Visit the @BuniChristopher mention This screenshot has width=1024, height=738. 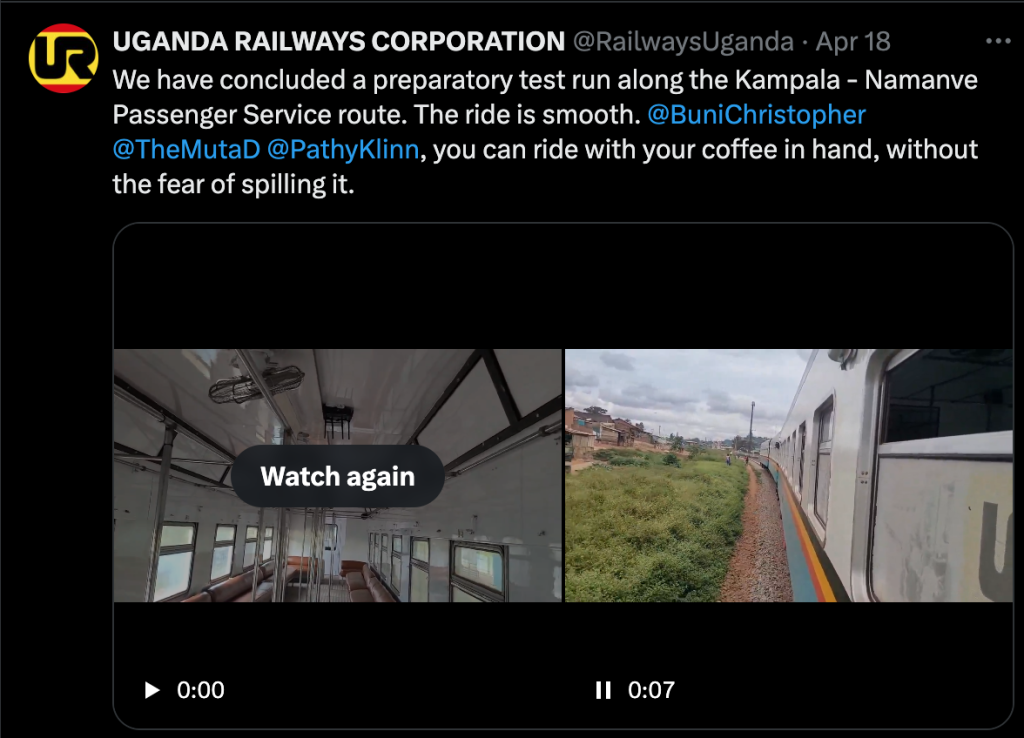point(756,114)
